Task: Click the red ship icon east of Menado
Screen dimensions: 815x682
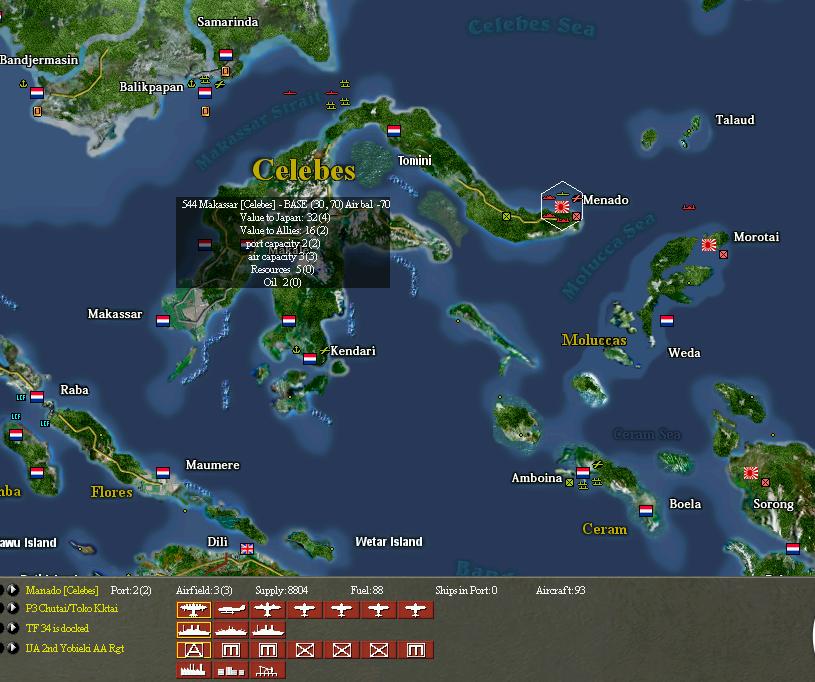Action: pos(689,207)
